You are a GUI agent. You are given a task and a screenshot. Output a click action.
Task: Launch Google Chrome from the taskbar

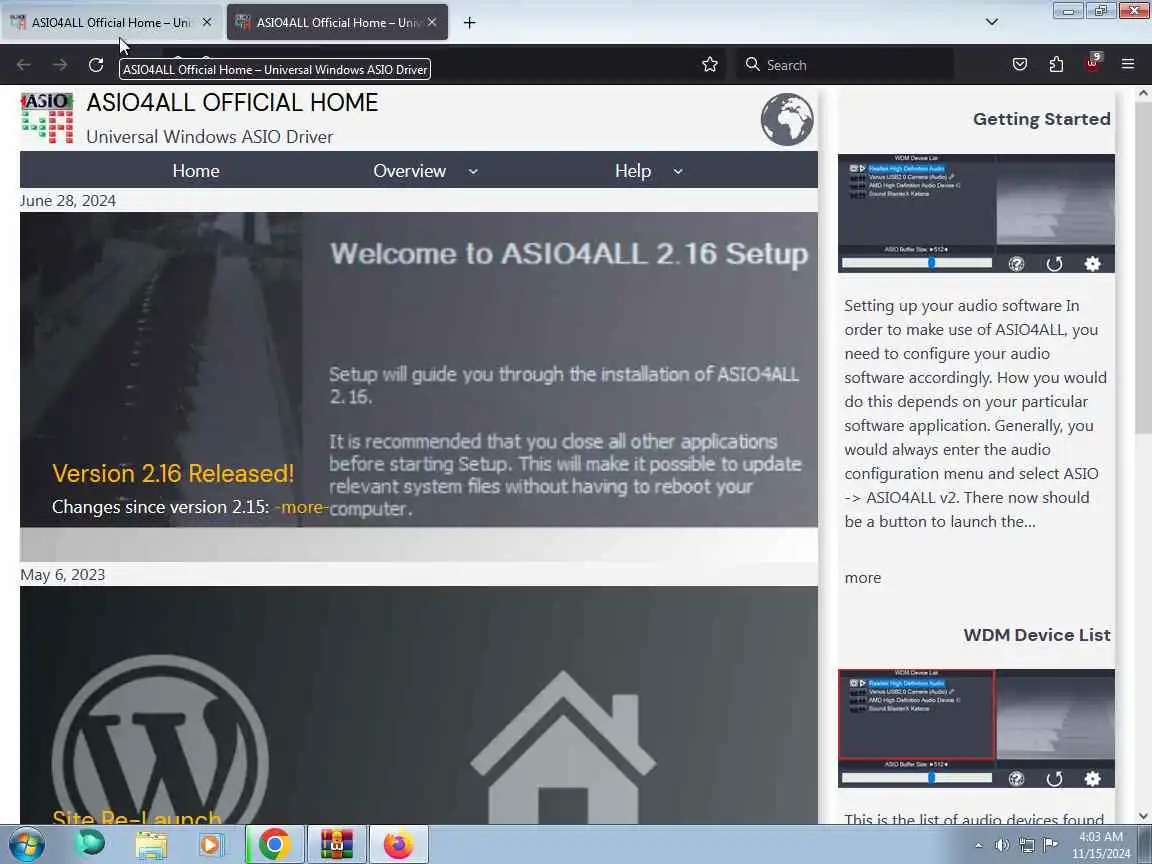coord(274,845)
